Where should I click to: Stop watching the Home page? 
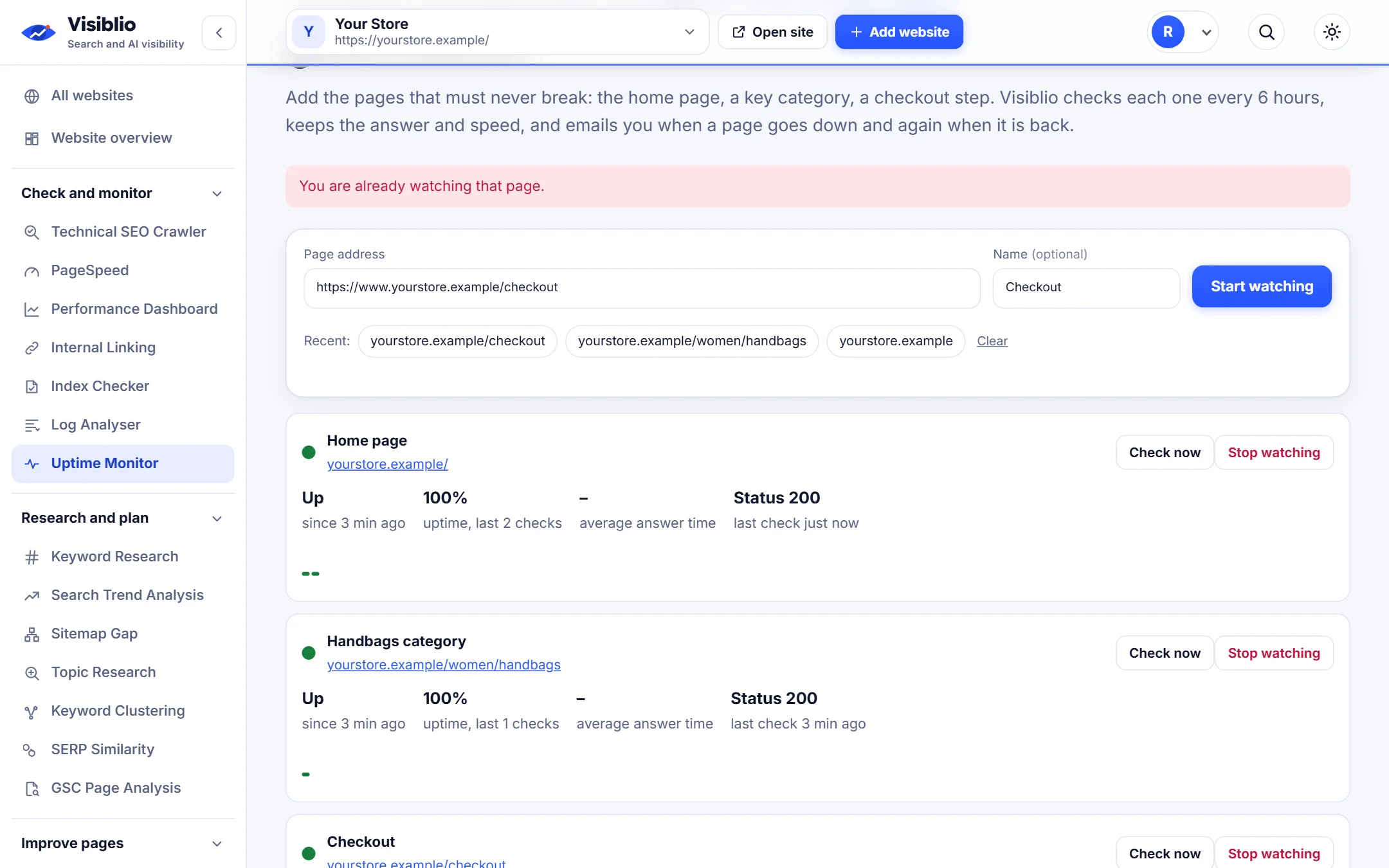coord(1274,453)
